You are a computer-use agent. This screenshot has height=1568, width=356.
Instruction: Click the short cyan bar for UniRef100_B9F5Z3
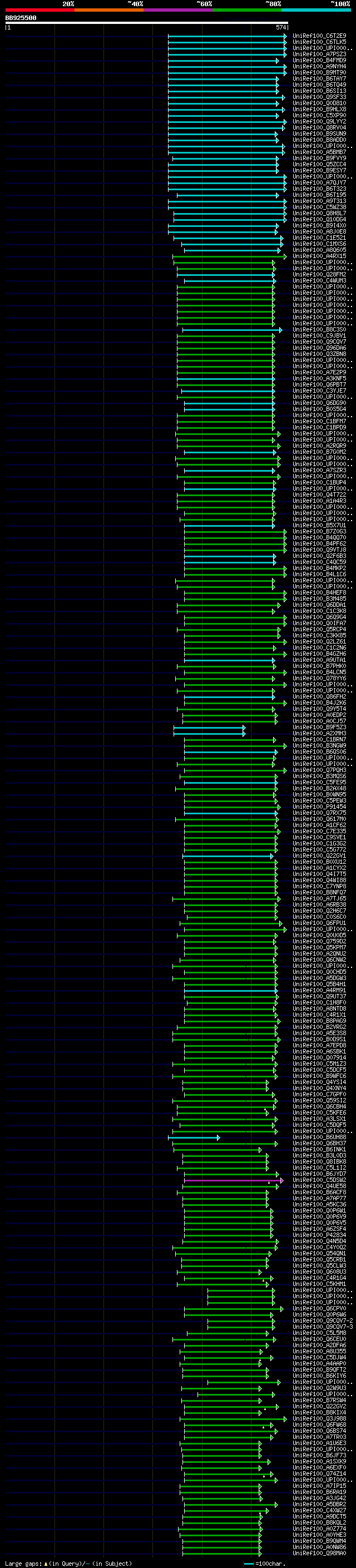coord(209,728)
